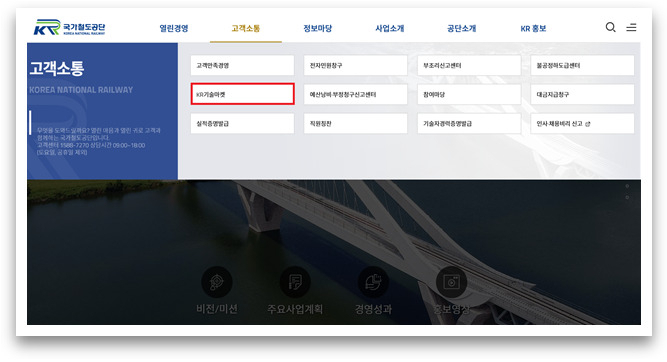667x362 pixels.
Task: Select the 고객소통 top menu
Action: click(245, 29)
